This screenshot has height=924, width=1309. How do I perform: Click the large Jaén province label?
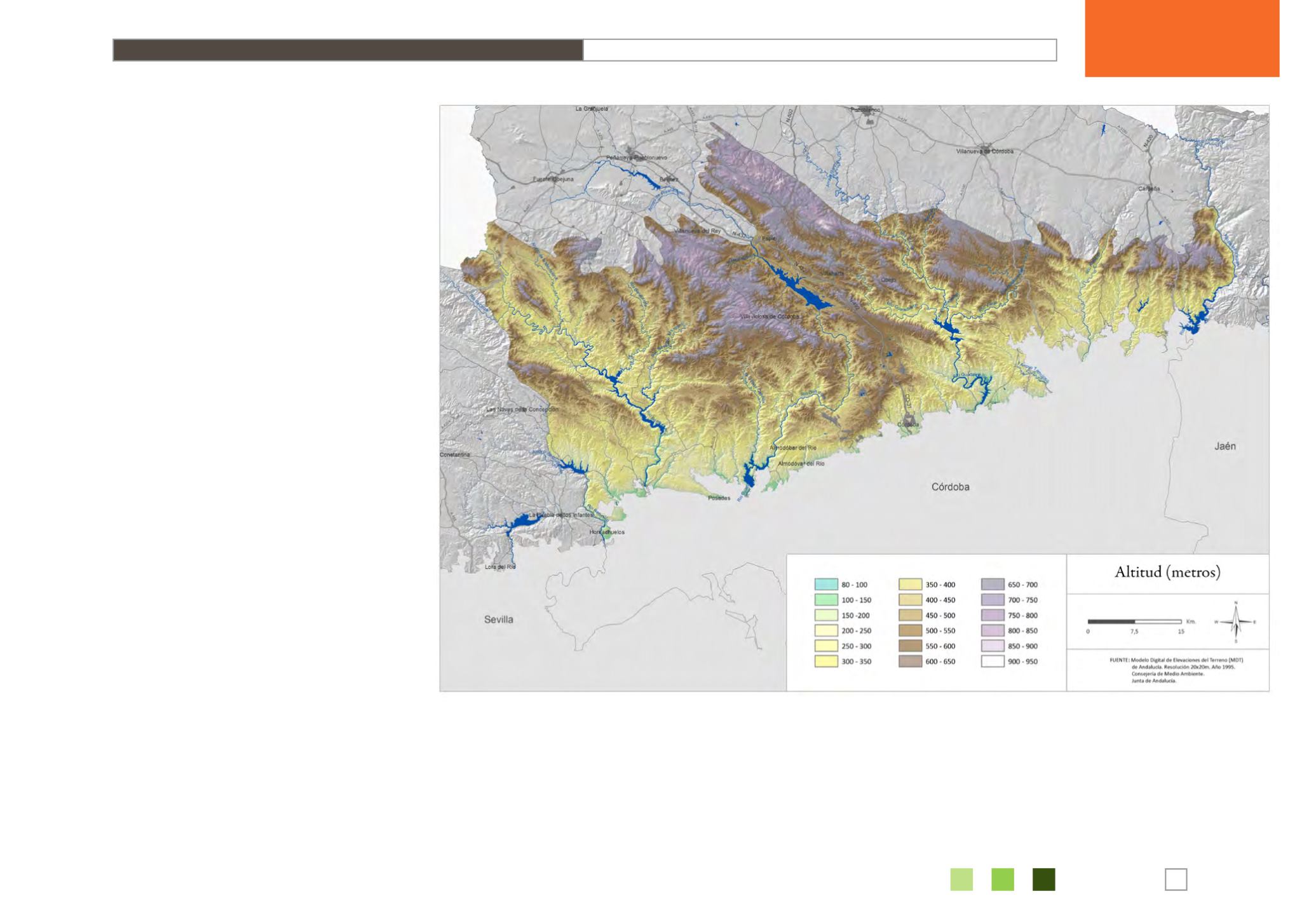tap(1225, 446)
